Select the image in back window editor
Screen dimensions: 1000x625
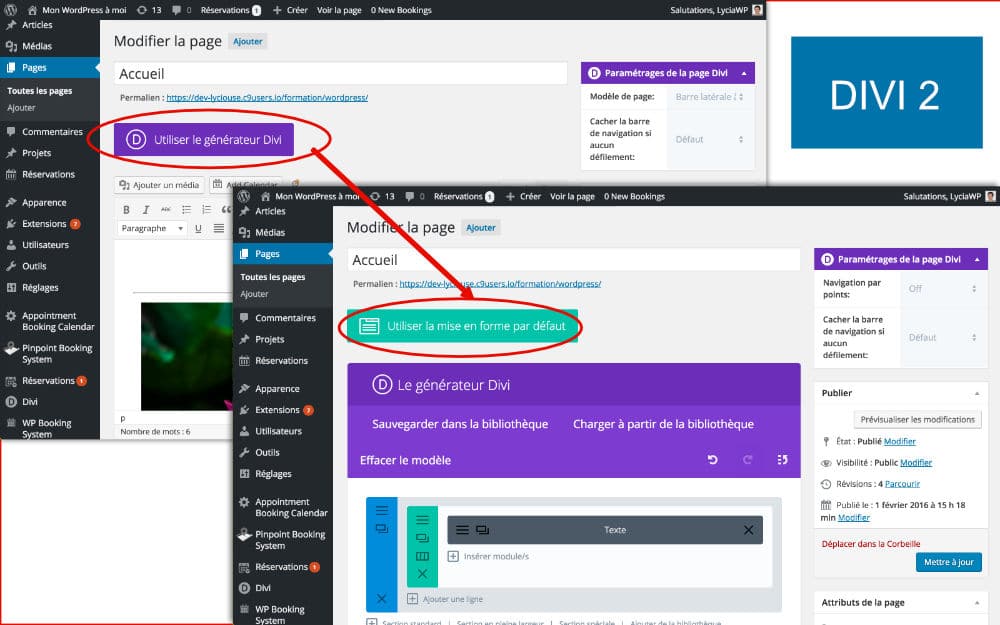(x=186, y=357)
